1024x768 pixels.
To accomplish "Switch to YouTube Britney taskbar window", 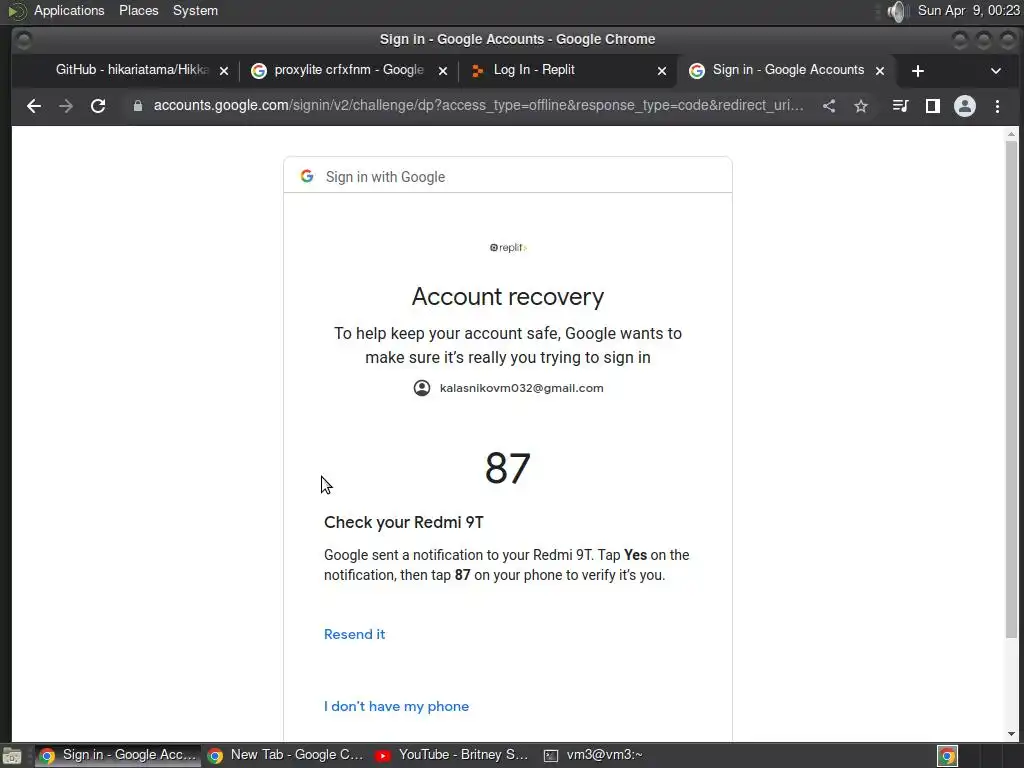I will 452,755.
